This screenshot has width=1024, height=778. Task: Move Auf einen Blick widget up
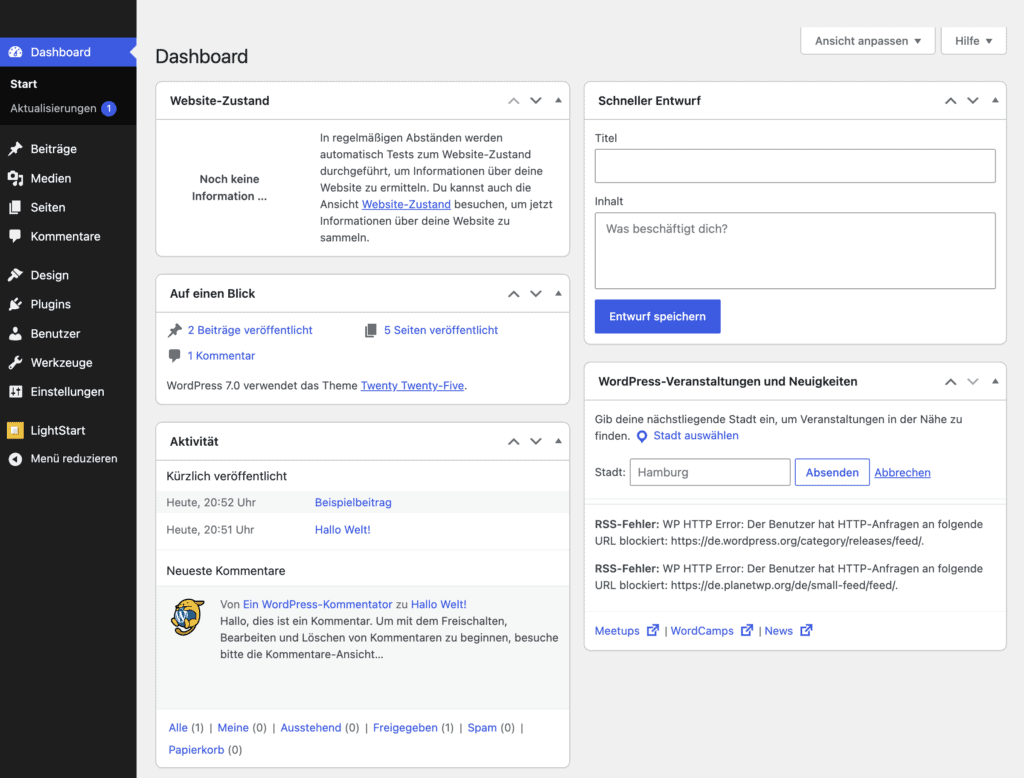514,294
